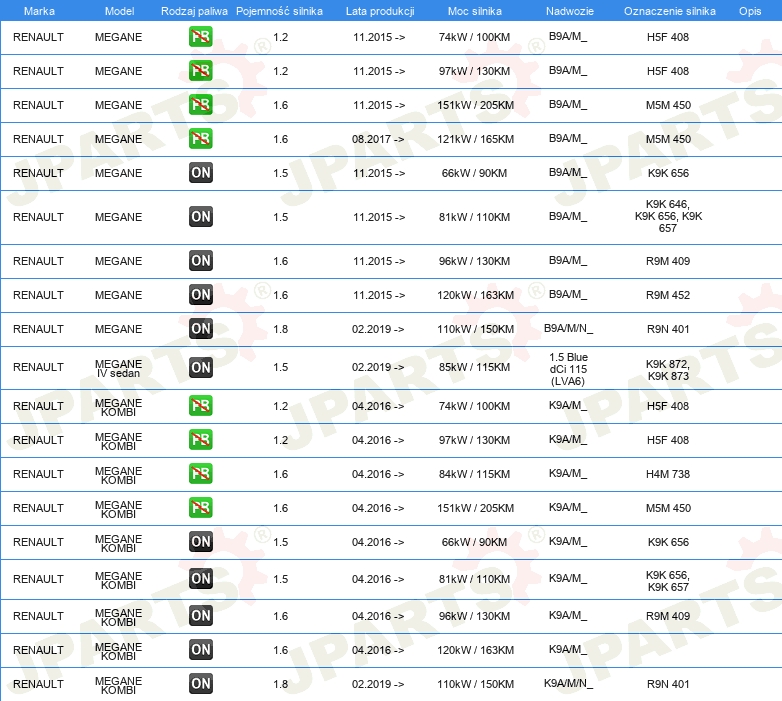Click the ON diesel icon for MEGANE 1.8 B9A/M/N_
The height and width of the screenshot is (701, 782).
tap(200, 329)
